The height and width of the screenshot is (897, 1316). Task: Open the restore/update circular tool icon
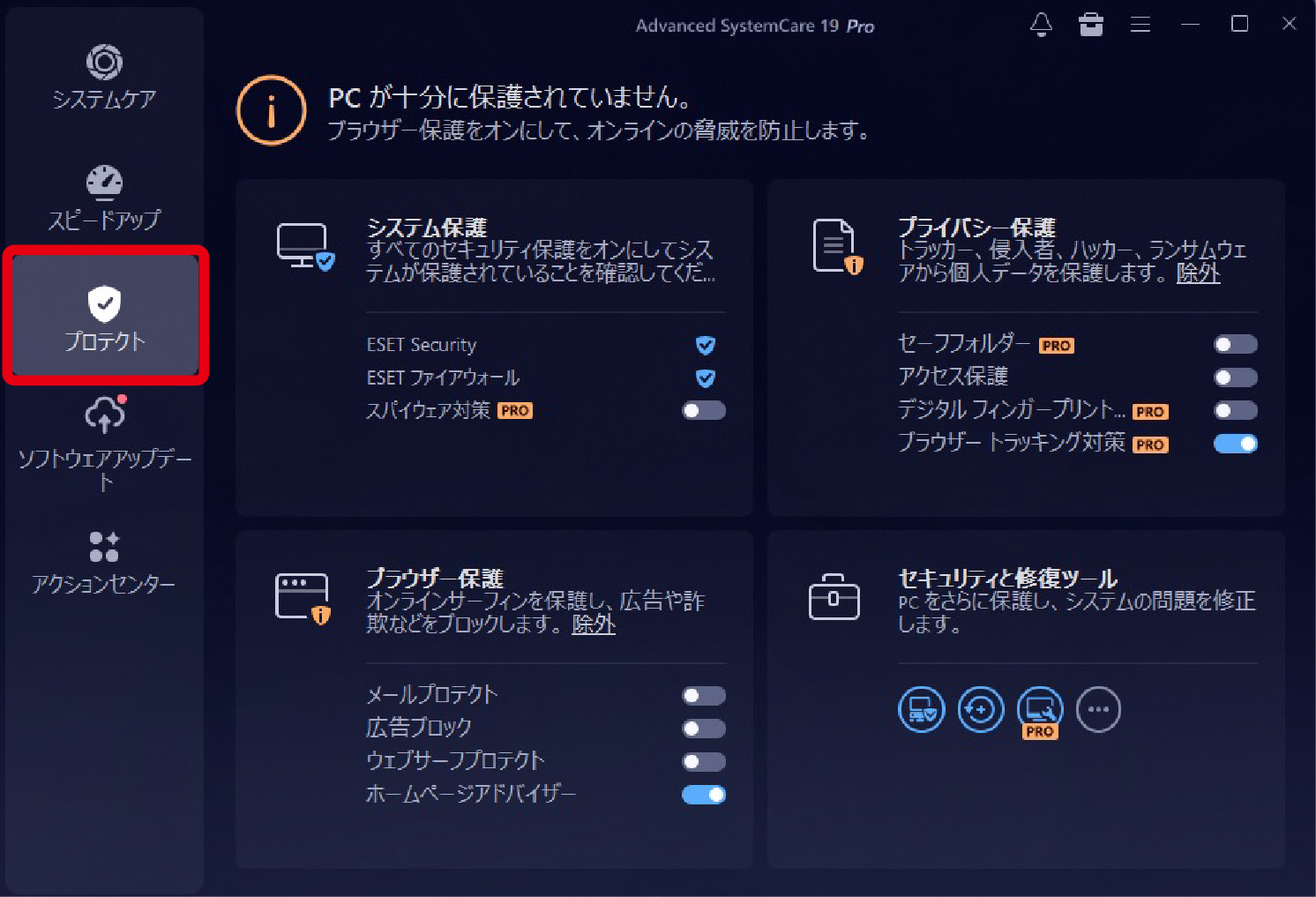pyautogui.click(x=980, y=709)
